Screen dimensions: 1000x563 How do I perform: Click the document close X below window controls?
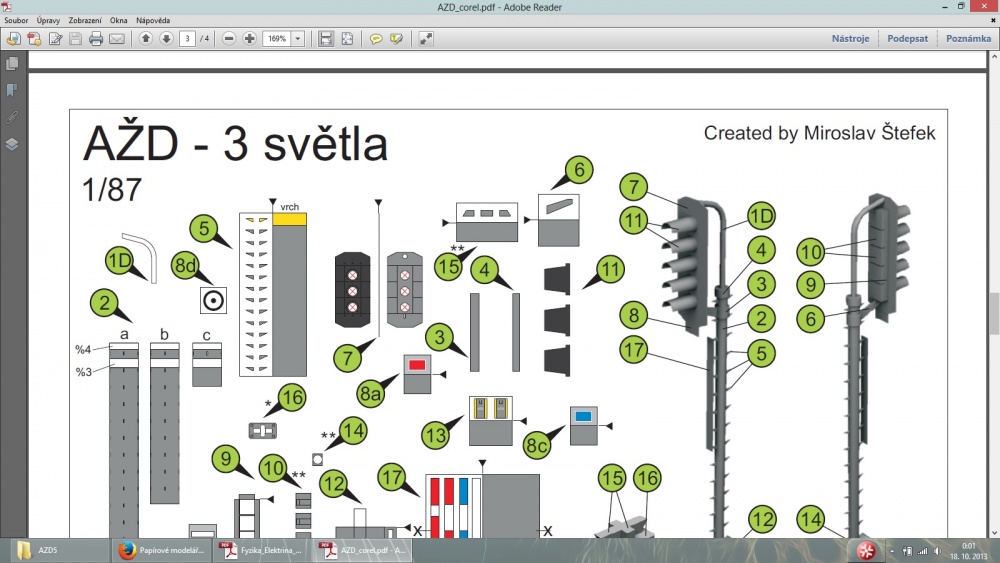point(993,20)
